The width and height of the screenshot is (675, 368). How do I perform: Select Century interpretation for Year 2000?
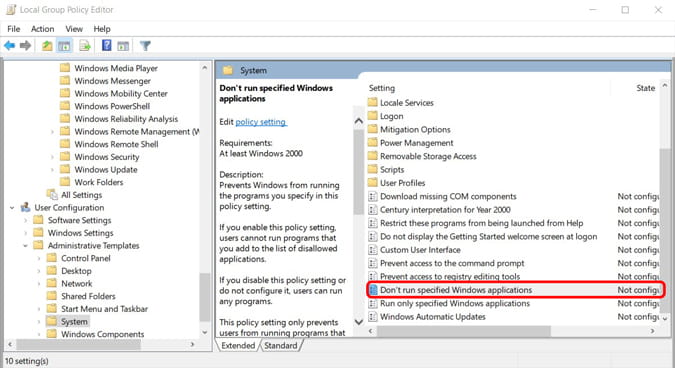coord(445,210)
